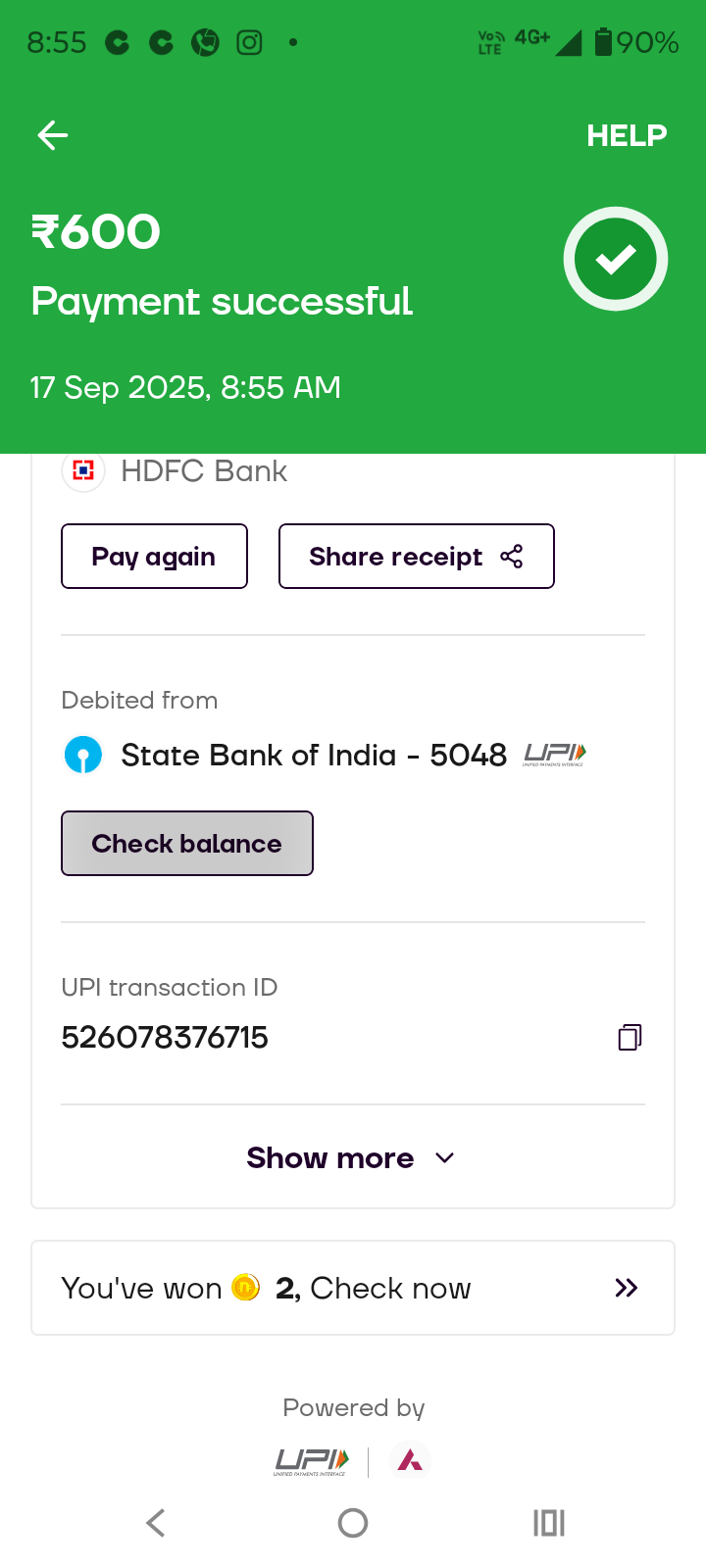Tap the ₹600 amount text
Viewport: 706px width, 1568px height.
(96, 232)
